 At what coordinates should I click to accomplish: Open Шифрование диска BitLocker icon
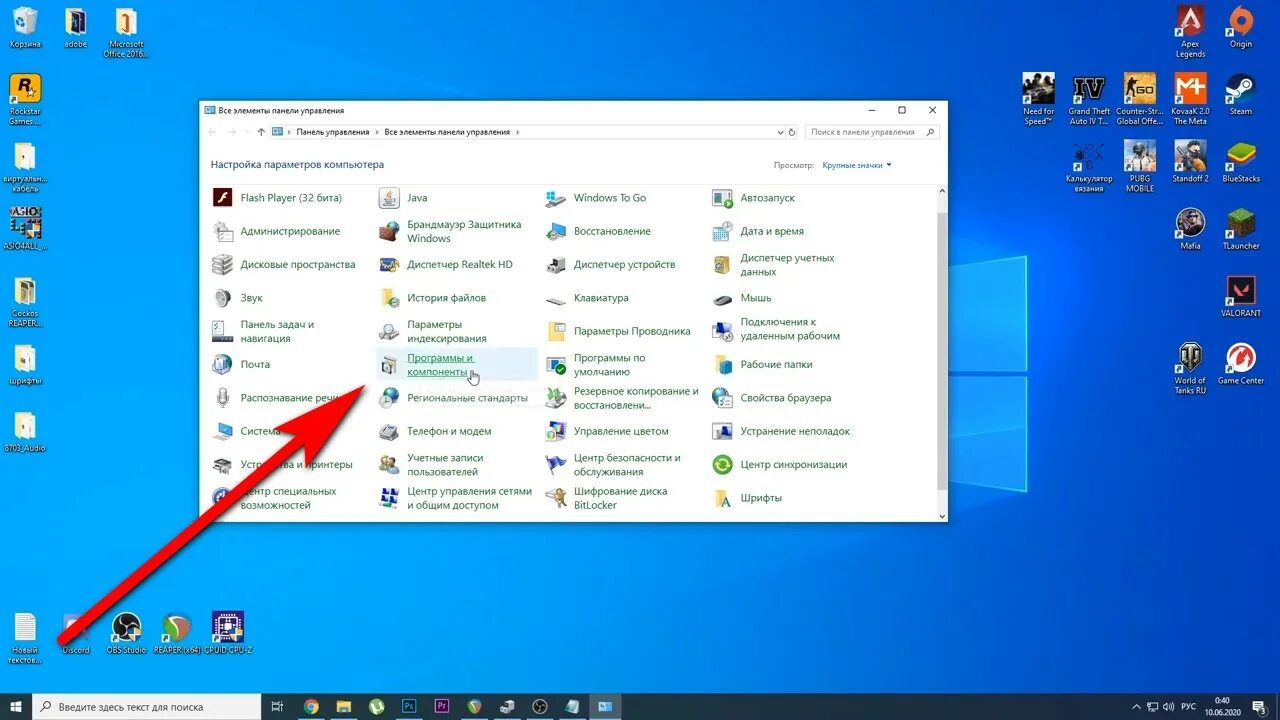click(556, 498)
